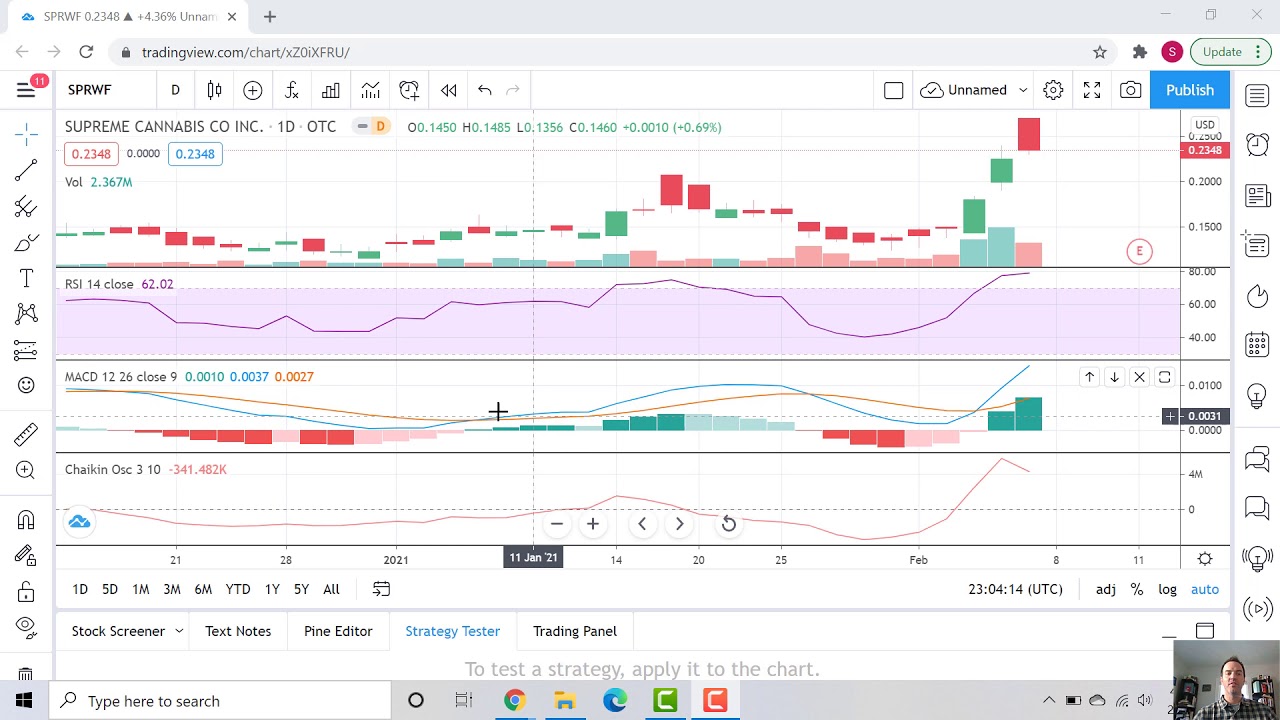Open Economic Calendar panel
1280x720 pixels.
pos(1257,346)
